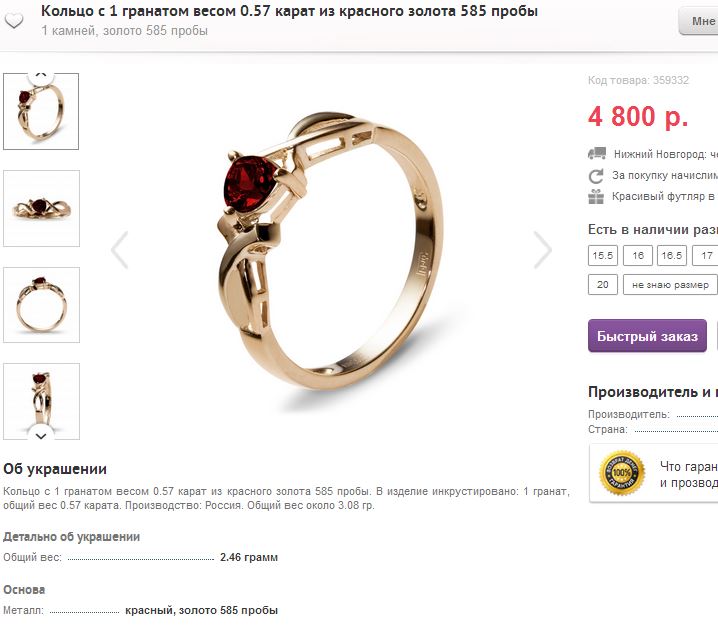Open the fourth thumbnail showing side view
The width and height of the screenshot is (718, 635).
pyautogui.click(x=41, y=402)
